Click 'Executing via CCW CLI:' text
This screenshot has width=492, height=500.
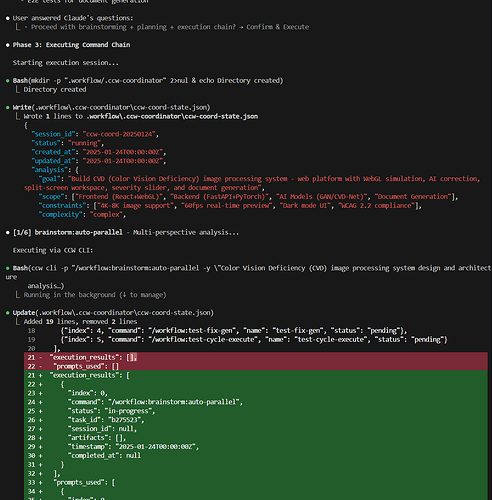click(53, 250)
